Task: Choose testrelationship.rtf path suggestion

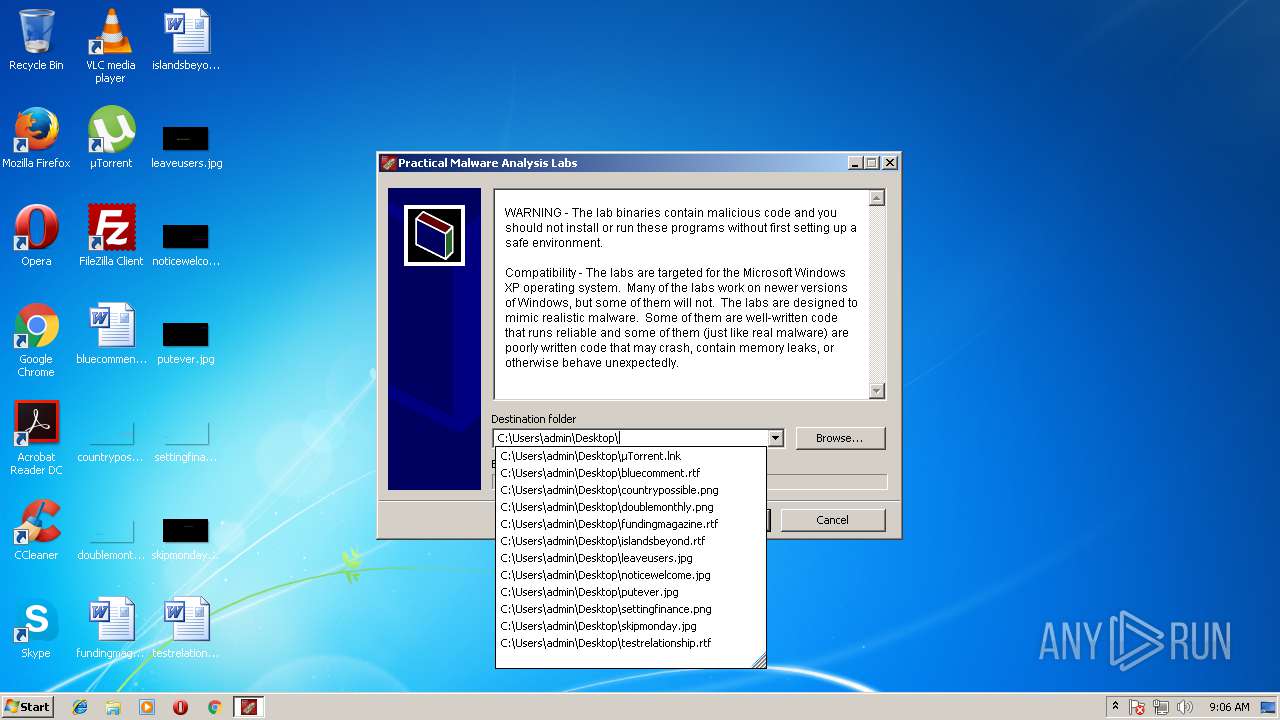Action: pyautogui.click(x=630, y=643)
